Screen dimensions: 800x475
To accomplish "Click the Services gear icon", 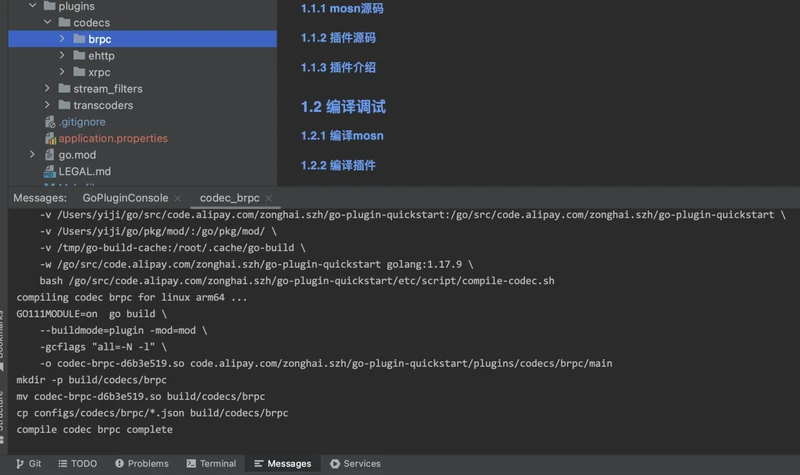I will 335,463.
